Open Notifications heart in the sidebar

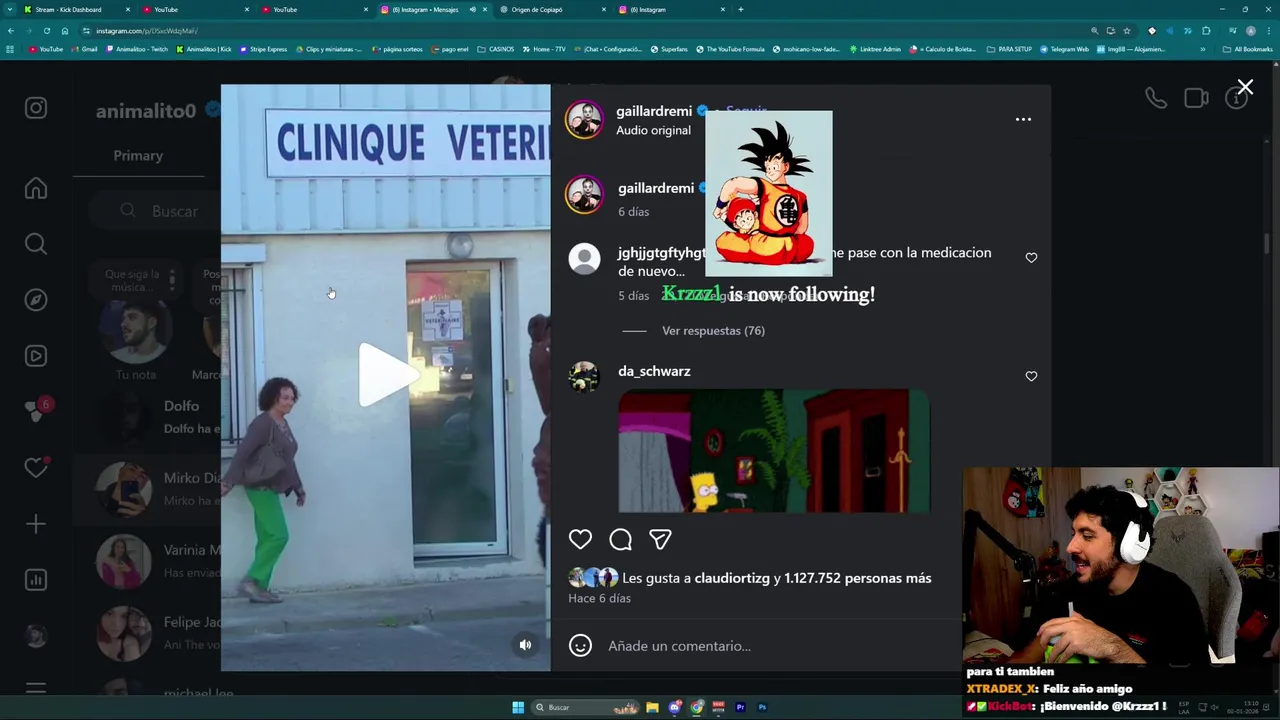(36, 468)
